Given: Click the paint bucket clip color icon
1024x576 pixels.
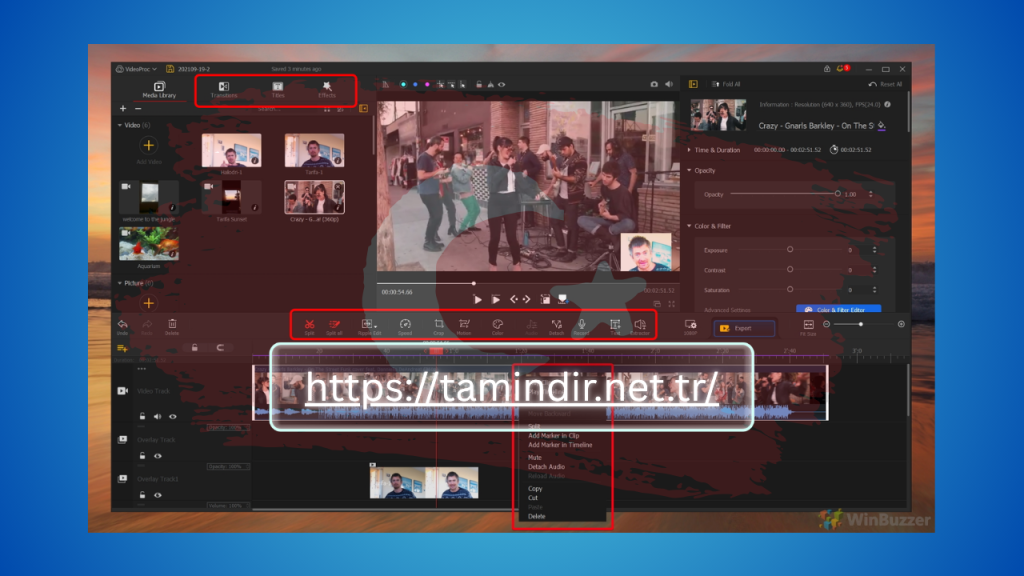Looking at the screenshot, I should [881, 125].
